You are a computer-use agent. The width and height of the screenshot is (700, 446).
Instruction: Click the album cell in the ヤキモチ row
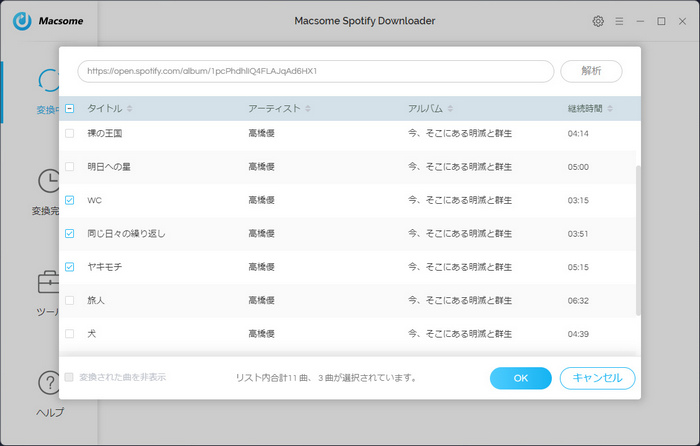(x=460, y=267)
